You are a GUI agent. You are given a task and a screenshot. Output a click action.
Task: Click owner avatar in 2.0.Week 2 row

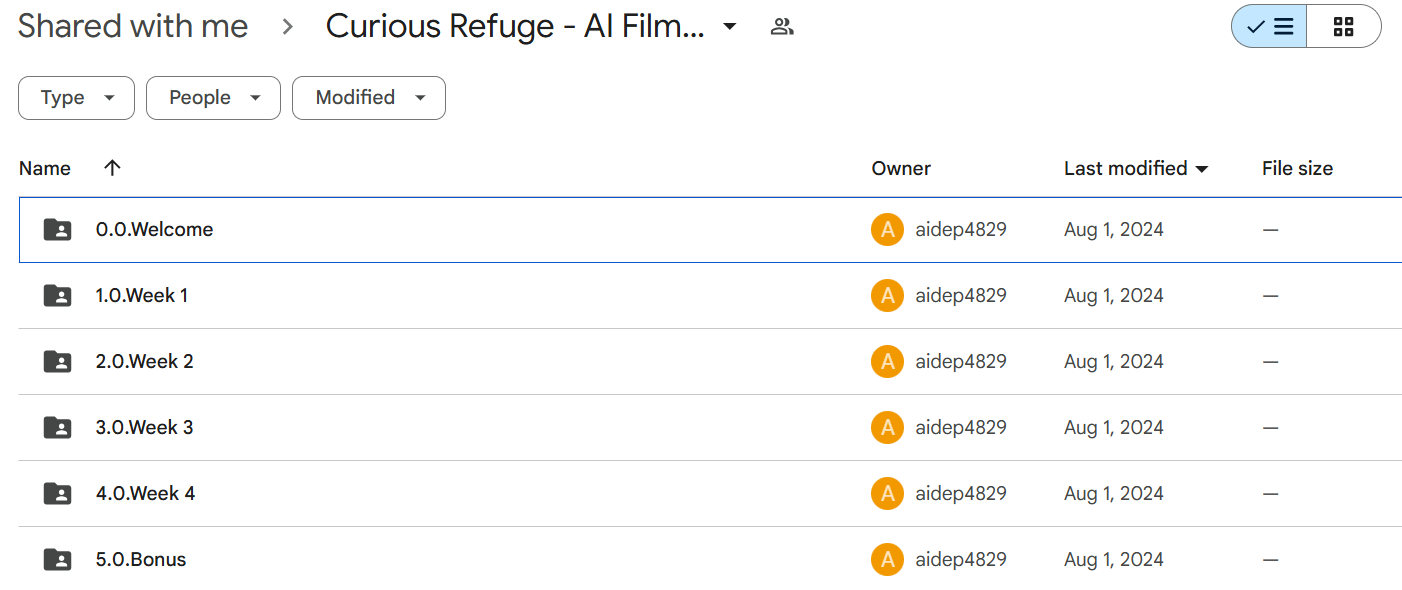[x=887, y=362]
